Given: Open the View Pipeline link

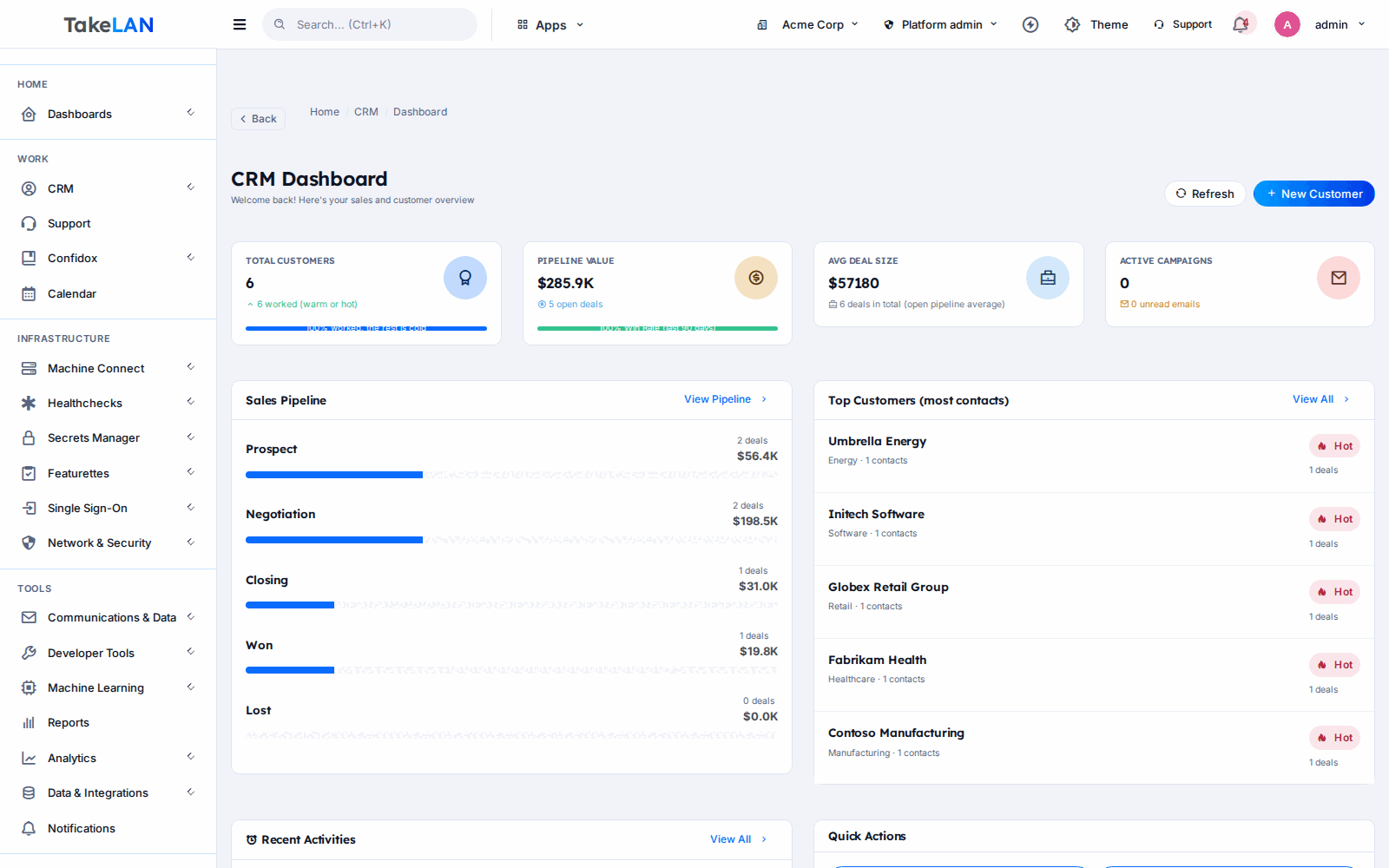Looking at the screenshot, I should coord(726,399).
